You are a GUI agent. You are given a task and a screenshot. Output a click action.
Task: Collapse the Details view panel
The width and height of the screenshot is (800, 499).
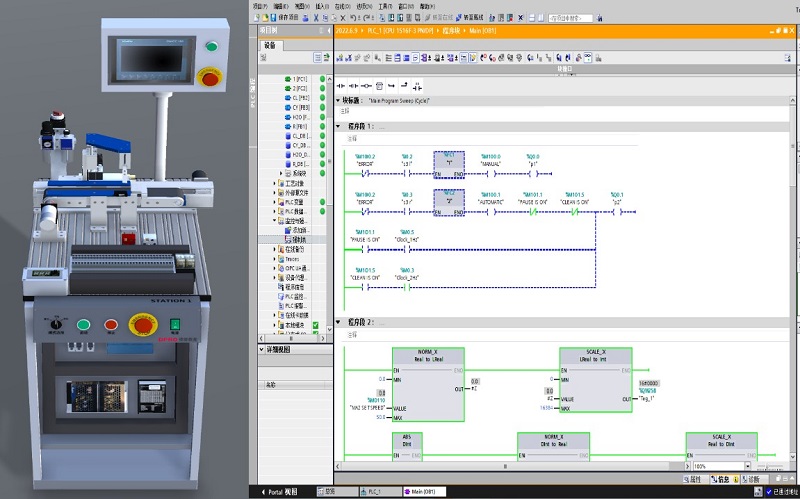262,350
